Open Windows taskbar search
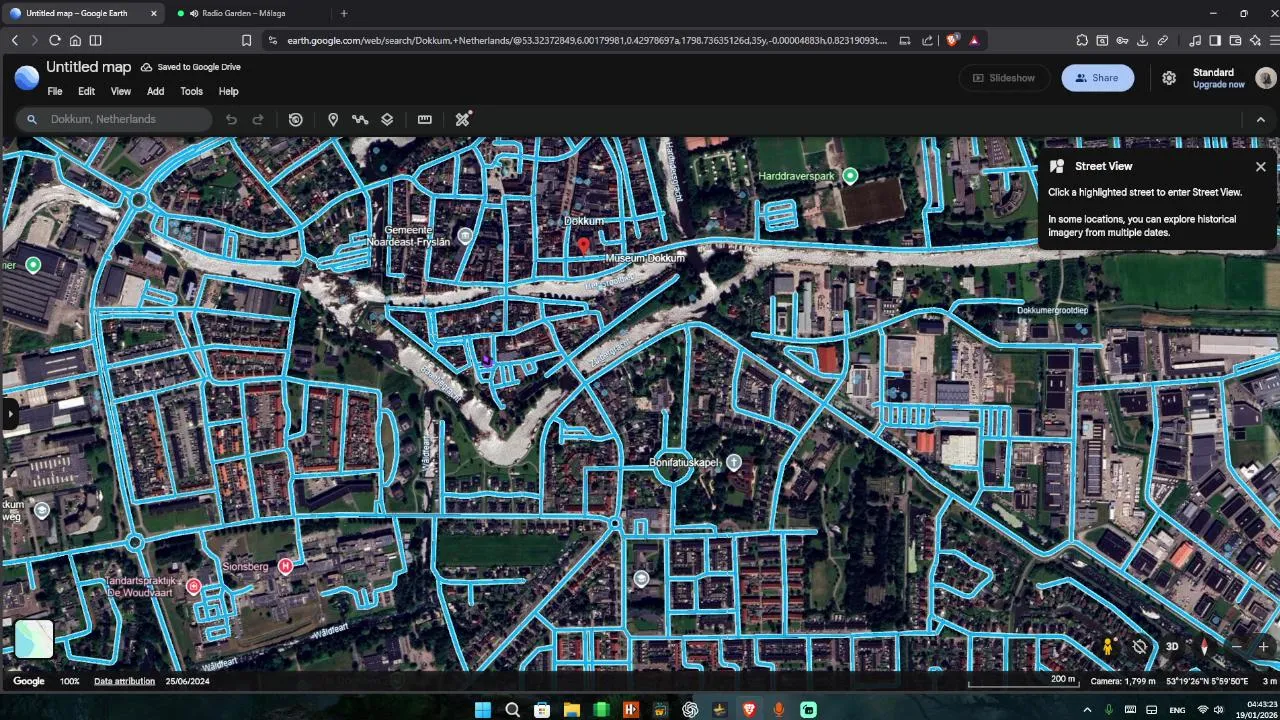The width and height of the screenshot is (1280, 720). point(512,710)
